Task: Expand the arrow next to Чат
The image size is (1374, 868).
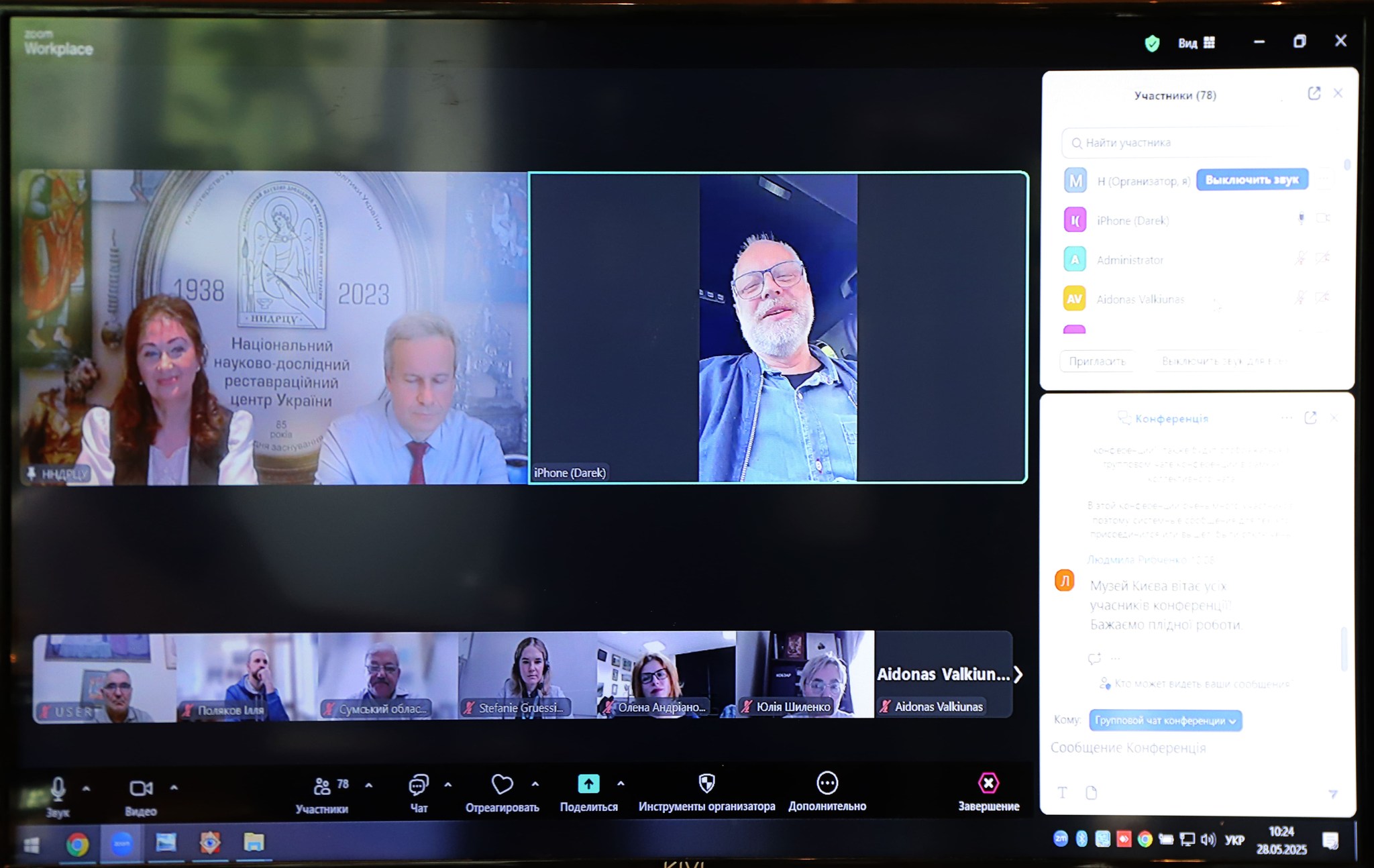Action: click(448, 784)
